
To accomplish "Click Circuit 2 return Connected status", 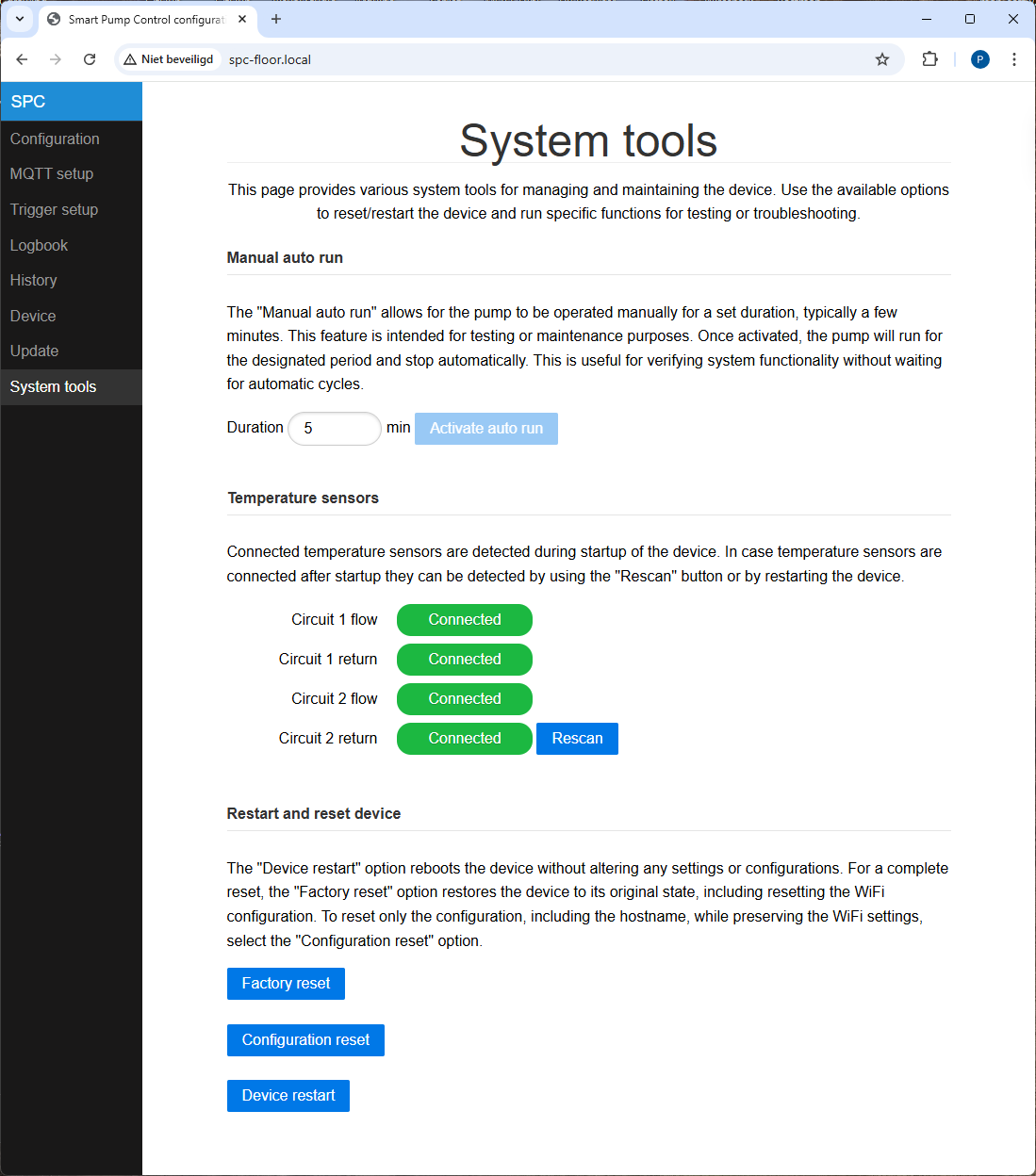I will [465, 739].
